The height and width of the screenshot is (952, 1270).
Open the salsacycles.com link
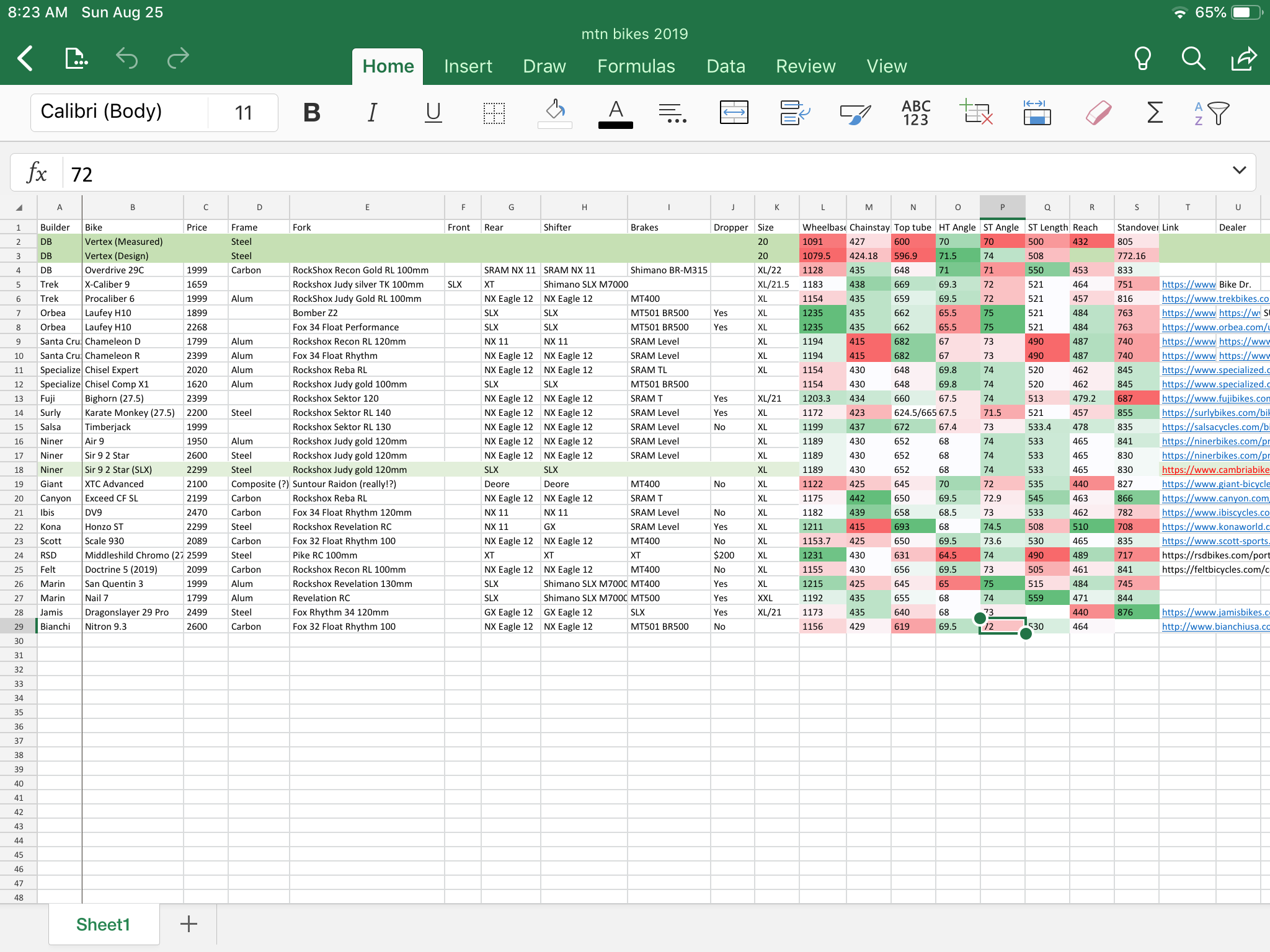pyautogui.click(x=1215, y=427)
